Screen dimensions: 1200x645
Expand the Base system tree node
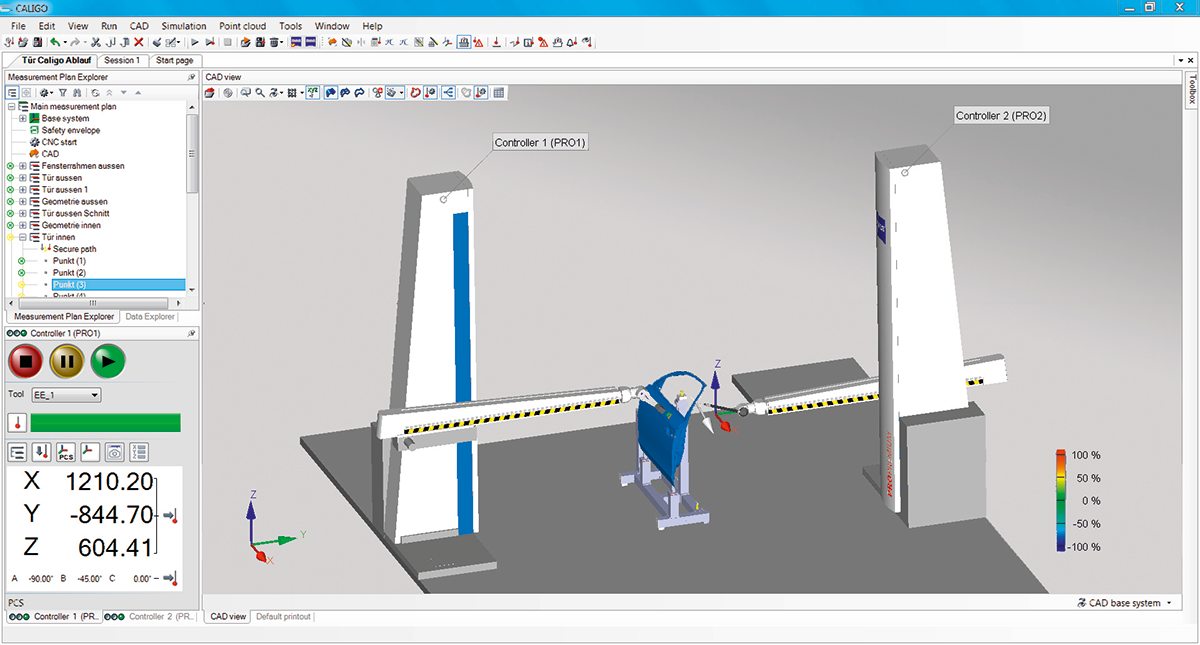(22, 118)
